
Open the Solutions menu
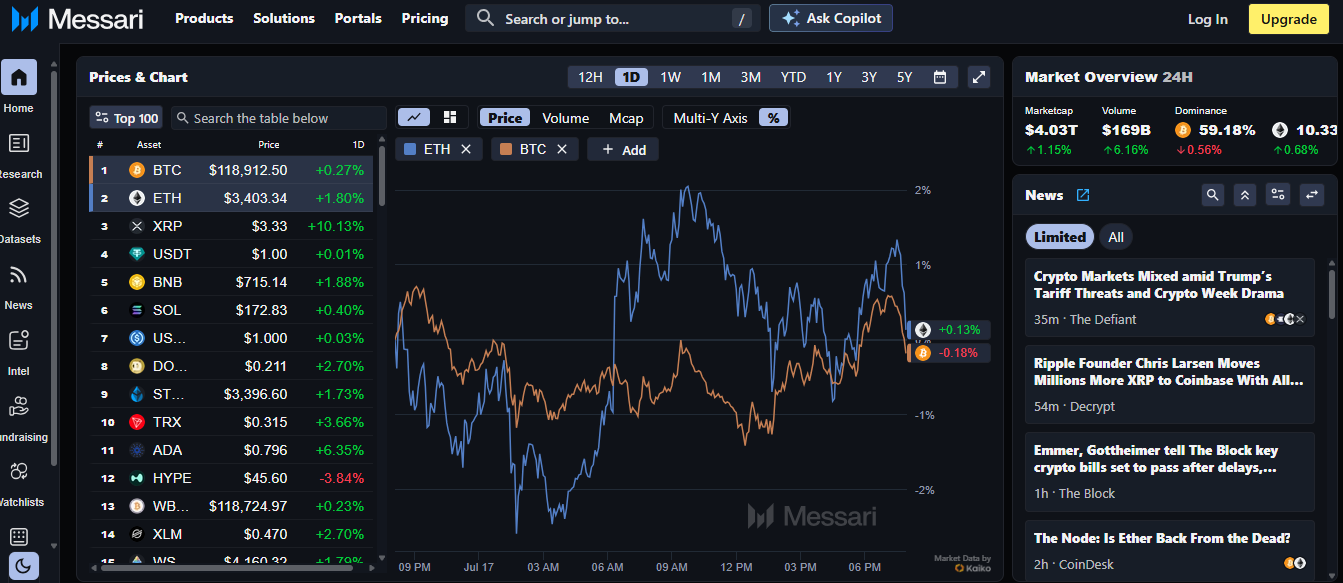(284, 18)
